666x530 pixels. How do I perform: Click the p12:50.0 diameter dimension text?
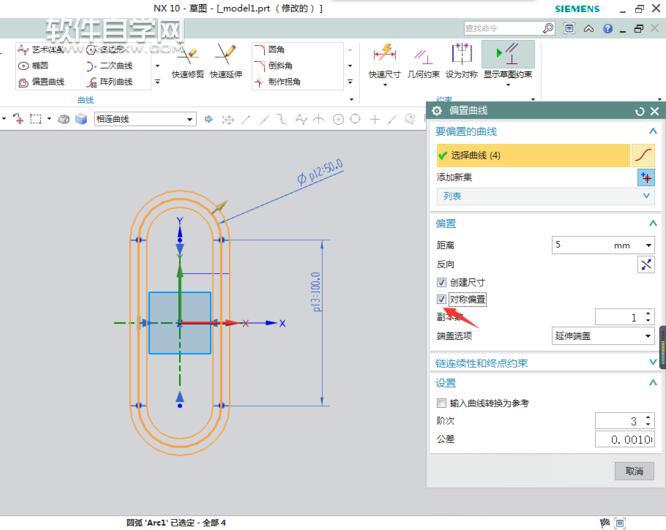[x=321, y=172]
